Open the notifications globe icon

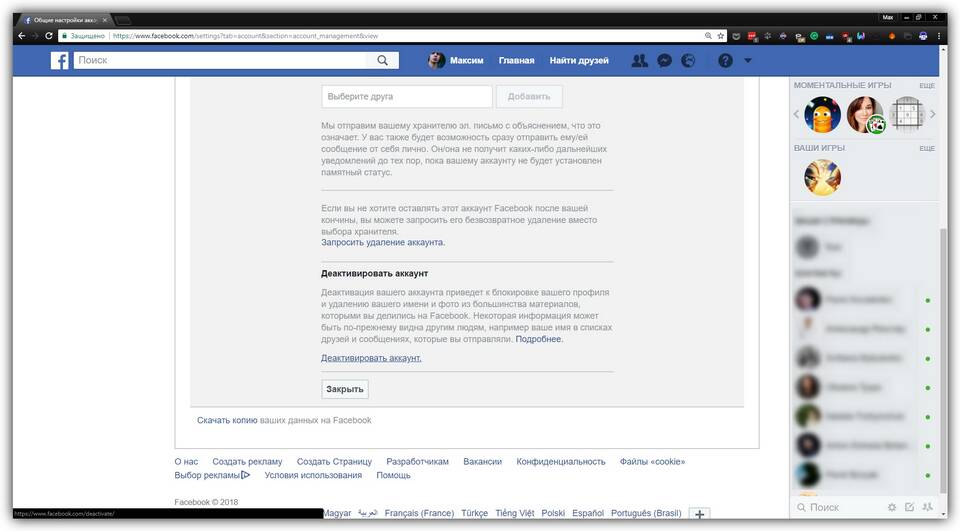[688, 61]
